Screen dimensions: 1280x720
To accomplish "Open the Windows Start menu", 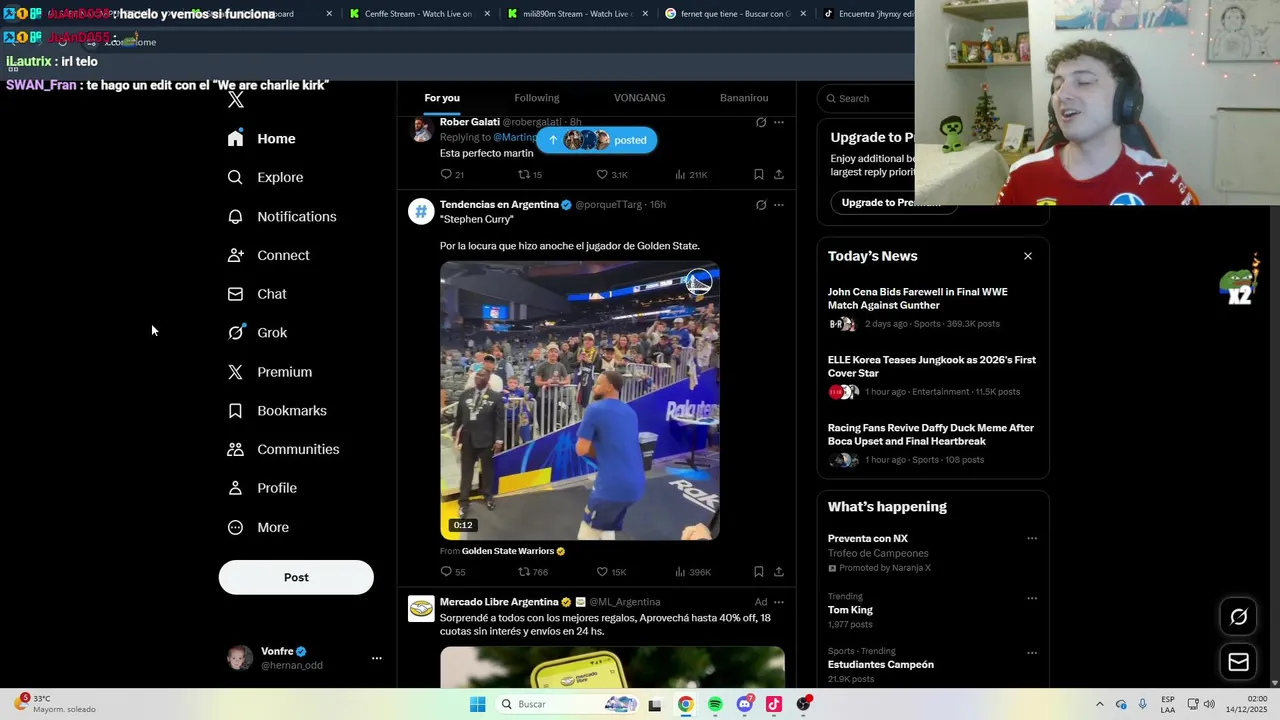I will (x=478, y=704).
